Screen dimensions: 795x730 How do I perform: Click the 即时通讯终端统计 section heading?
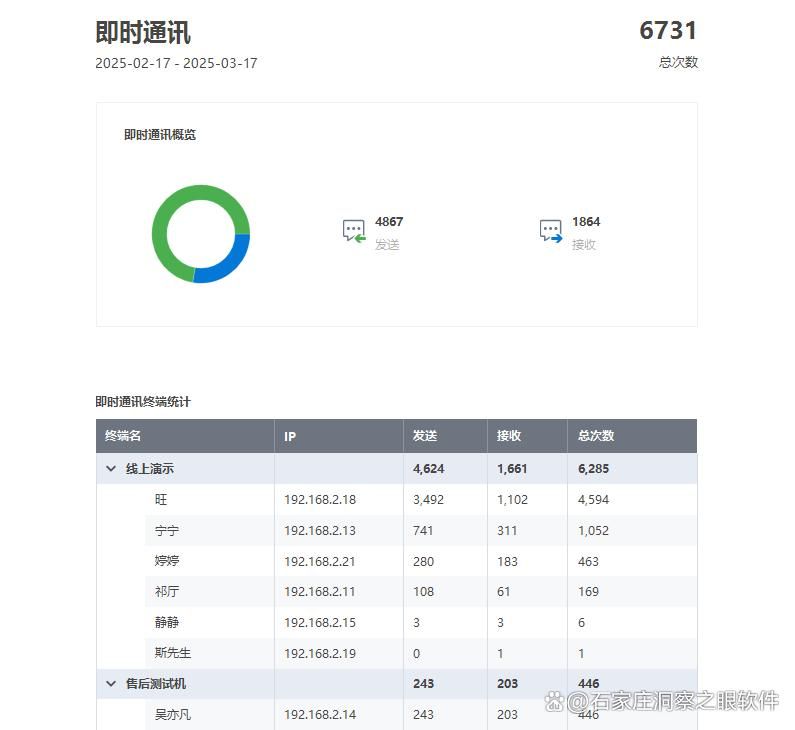coord(143,402)
